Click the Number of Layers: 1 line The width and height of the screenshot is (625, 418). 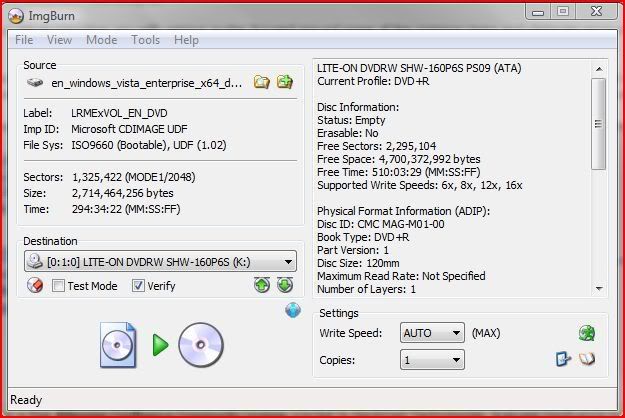pyautogui.click(x=366, y=289)
